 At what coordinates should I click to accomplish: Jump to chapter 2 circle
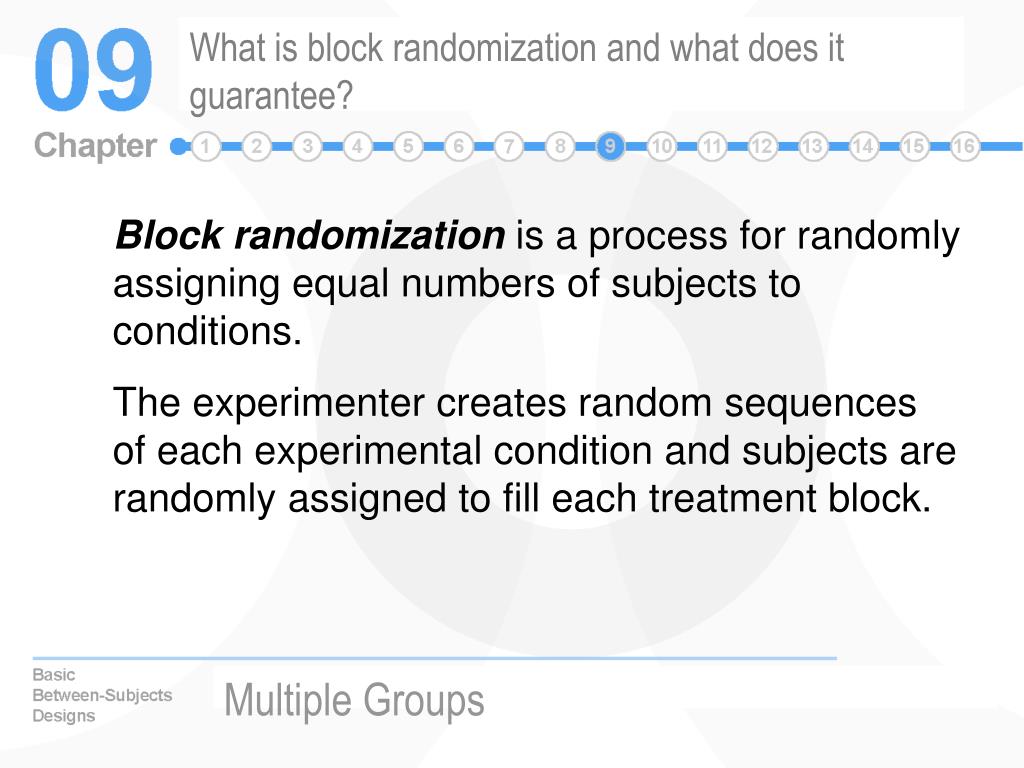click(x=257, y=146)
